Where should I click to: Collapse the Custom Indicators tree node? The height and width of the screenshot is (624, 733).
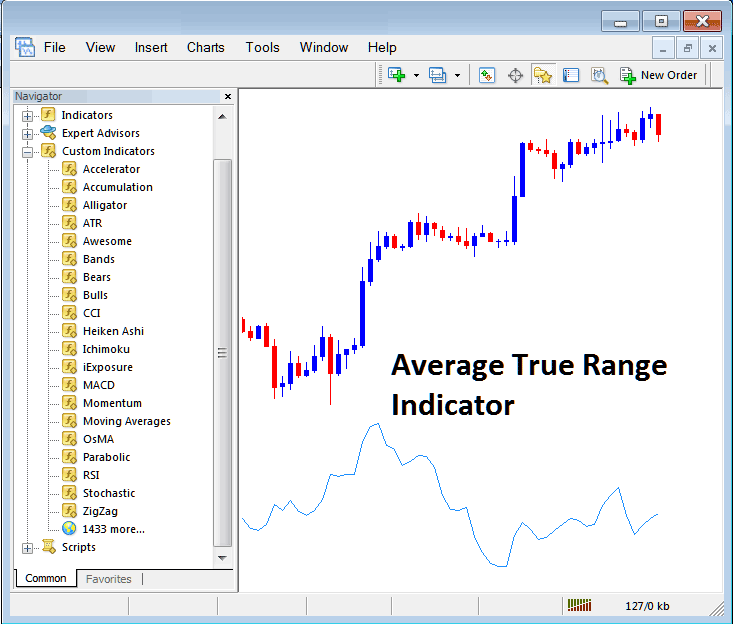[27, 152]
